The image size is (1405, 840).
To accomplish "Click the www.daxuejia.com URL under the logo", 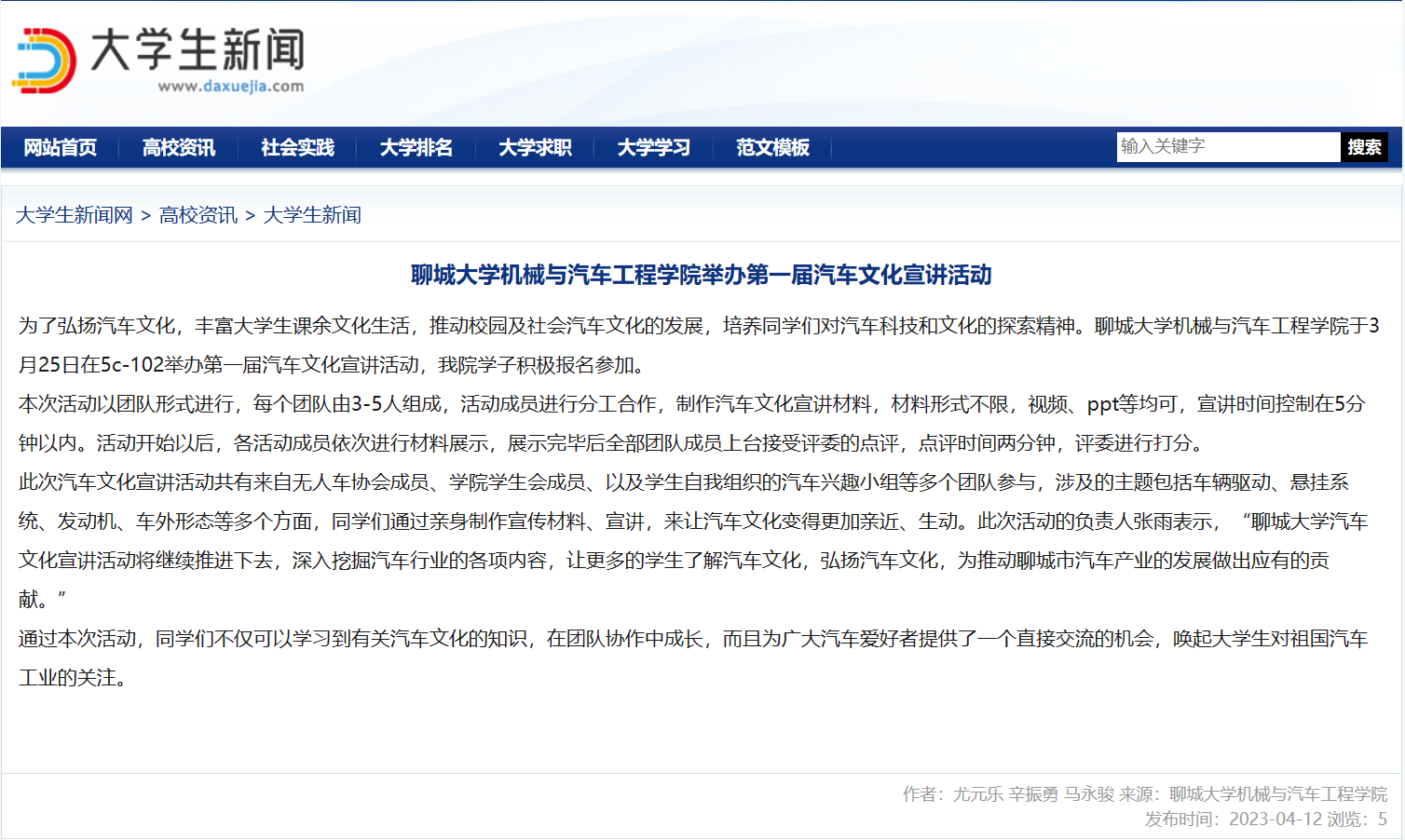I will pyautogui.click(x=230, y=87).
